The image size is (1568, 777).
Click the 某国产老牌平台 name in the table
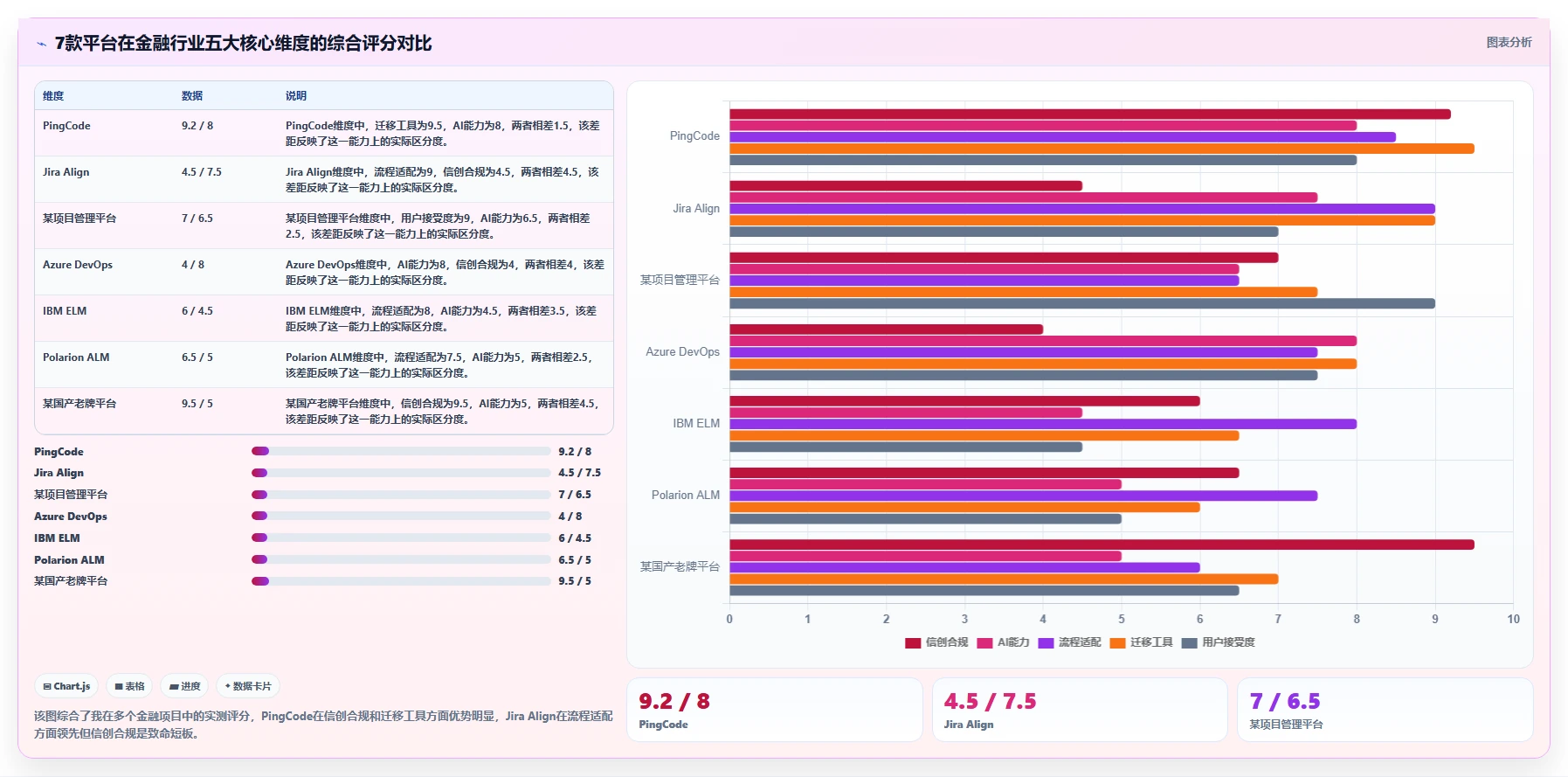click(x=79, y=404)
